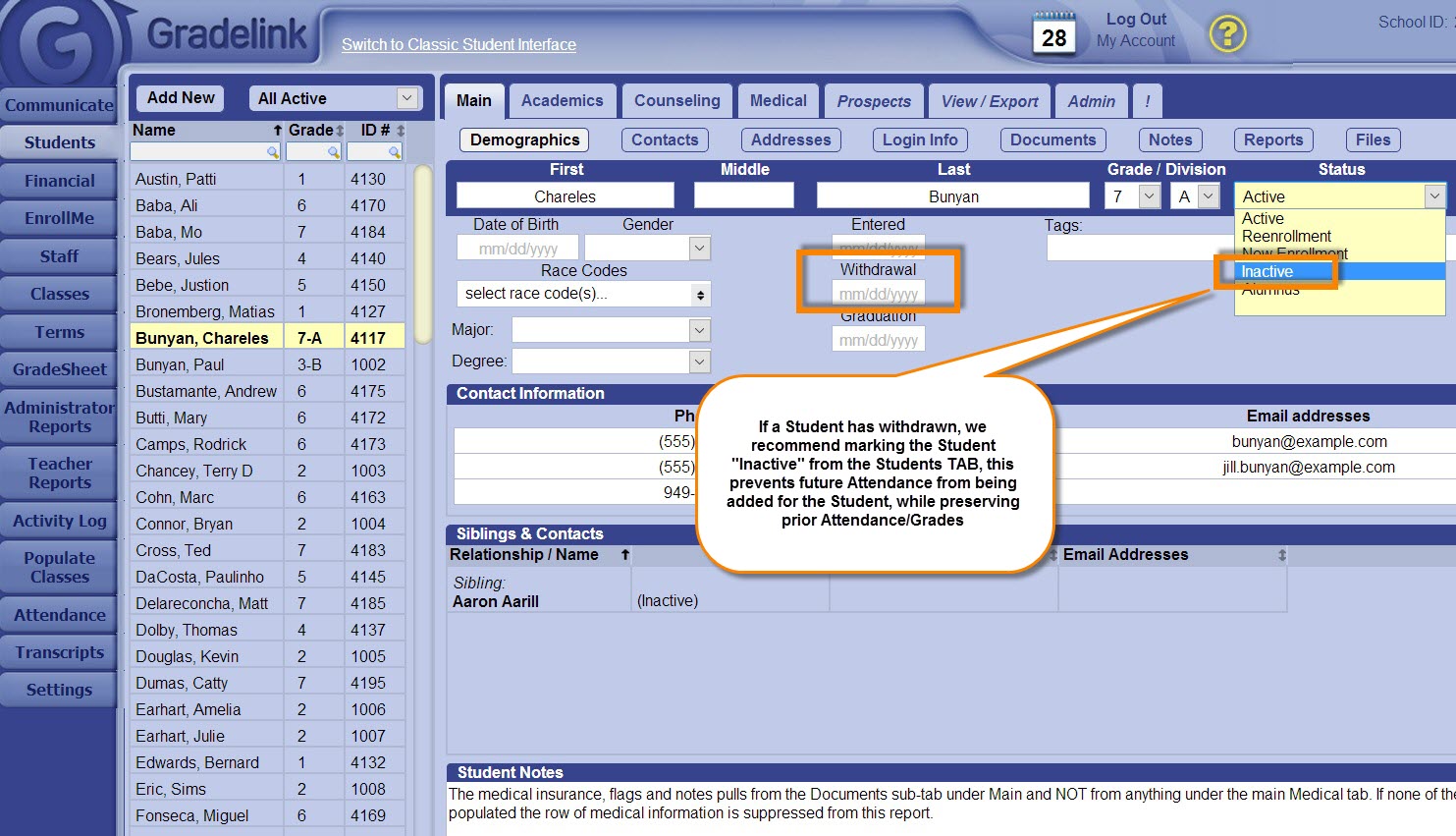Image resolution: width=1456 pixels, height=836 pixels.
Task: Click Switch to Classic Student Interface link
Action: (x=458, y=44)
